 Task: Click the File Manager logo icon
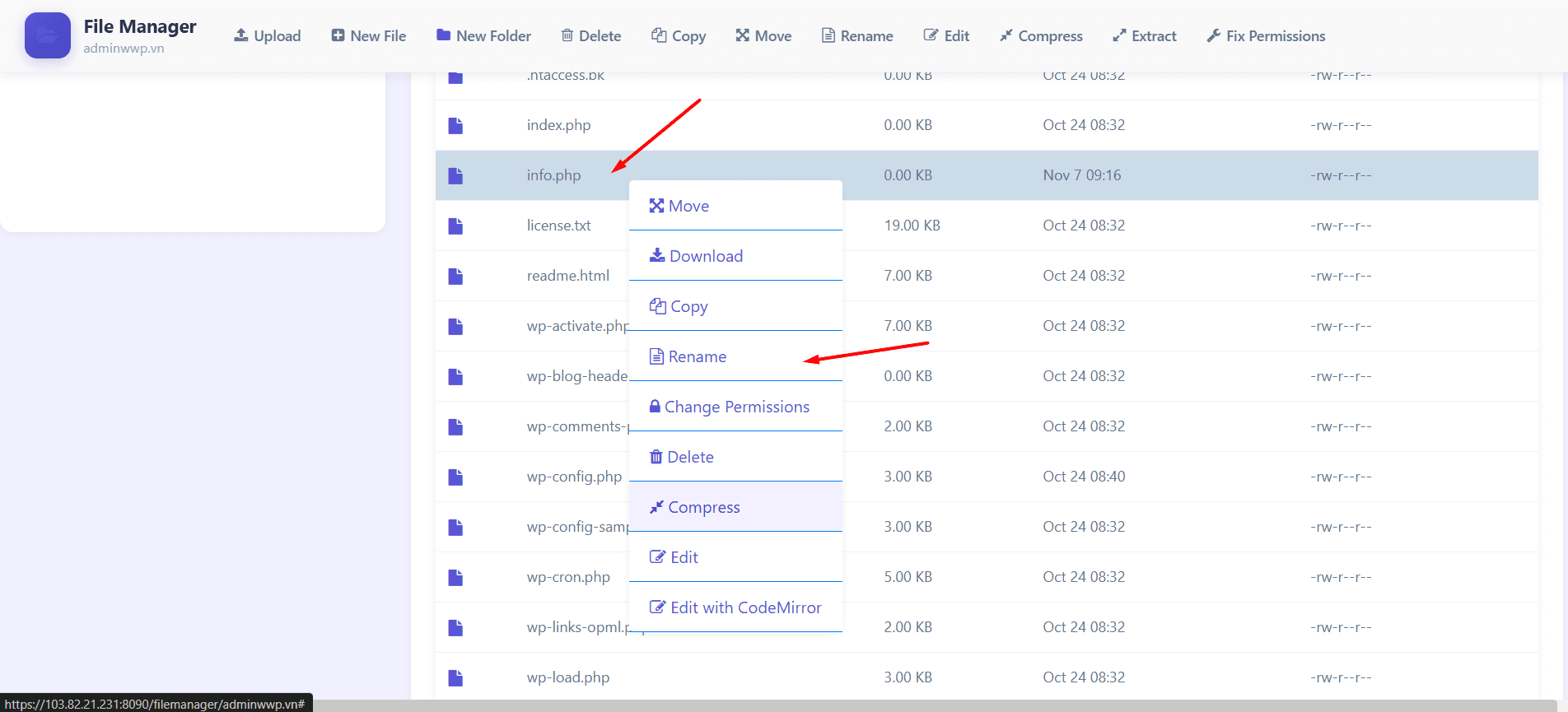click(47, 35)
